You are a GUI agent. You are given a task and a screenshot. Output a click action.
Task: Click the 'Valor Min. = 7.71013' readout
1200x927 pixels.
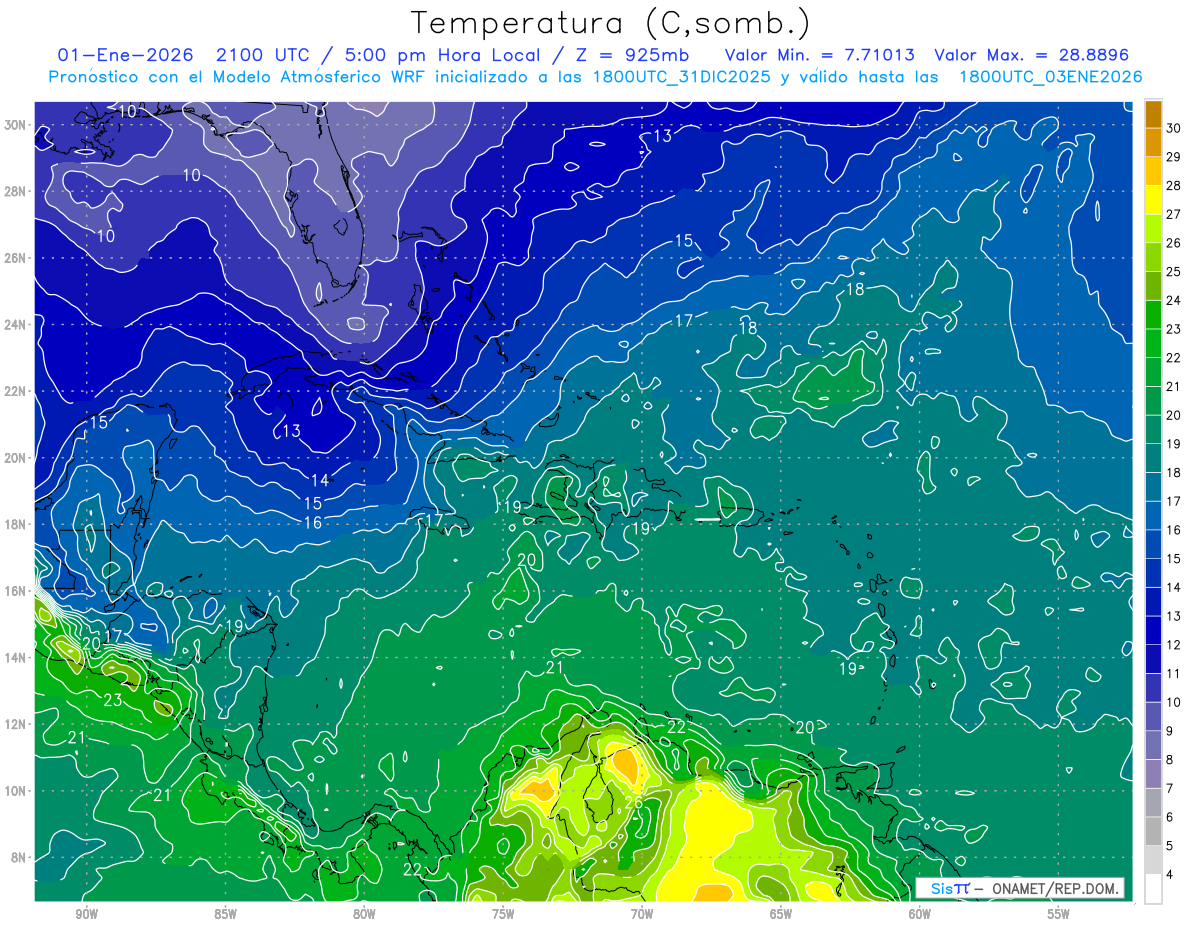(x=819, y=55)
